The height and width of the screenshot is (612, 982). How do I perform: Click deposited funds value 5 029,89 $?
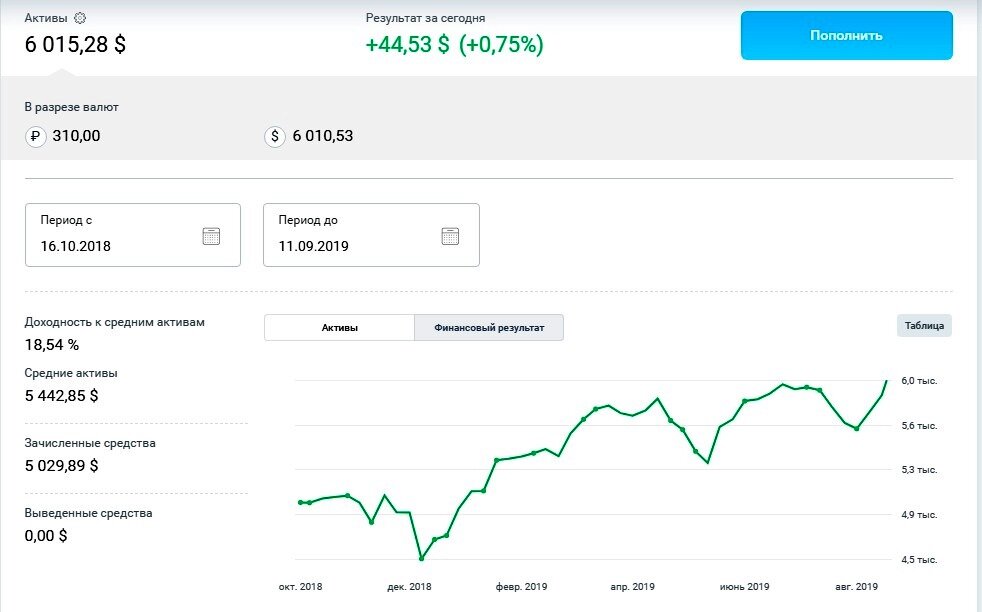pyautogui.click(x=61, y=465)
